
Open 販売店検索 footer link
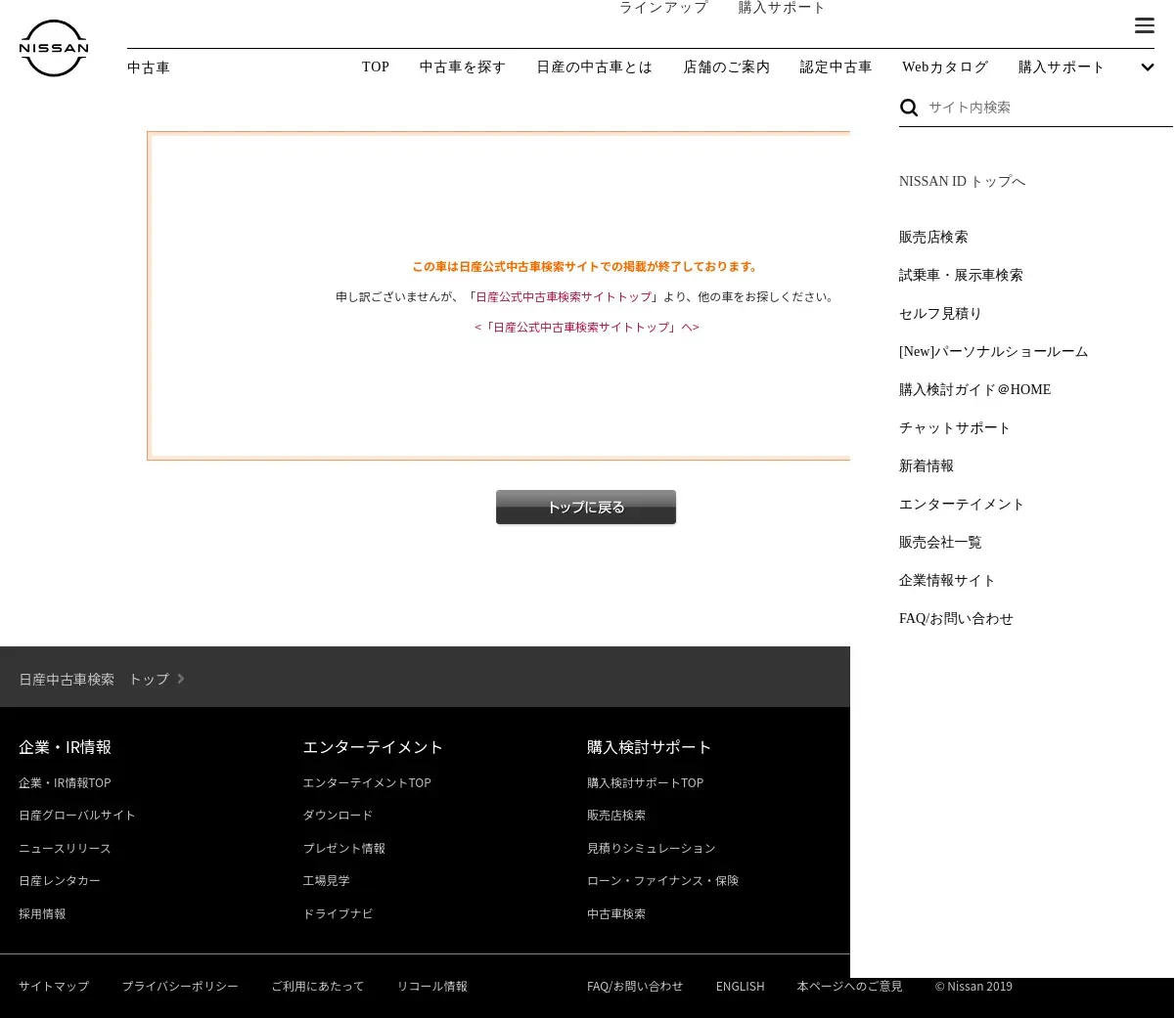point(616,816)
